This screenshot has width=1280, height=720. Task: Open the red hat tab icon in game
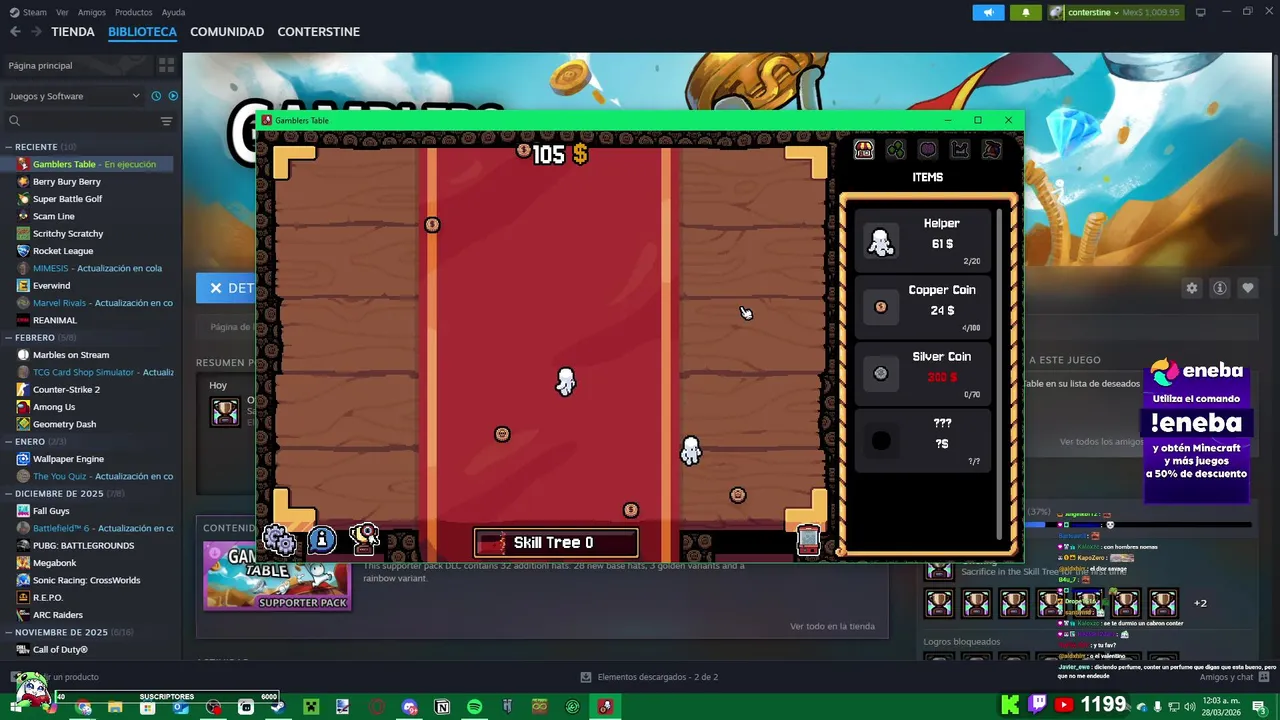(992, 149)
